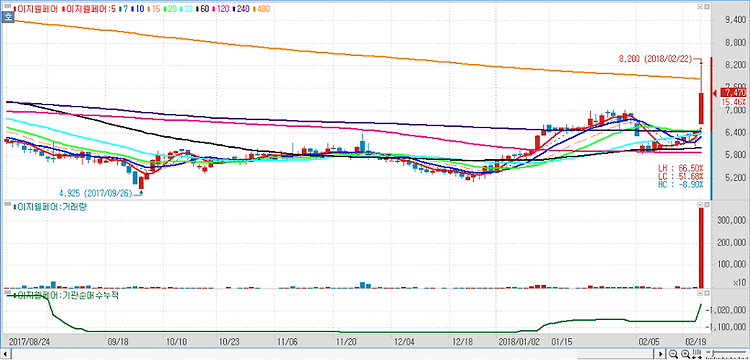Click the volume panel maximize icon
750x360 pixels.
(707, 205)
